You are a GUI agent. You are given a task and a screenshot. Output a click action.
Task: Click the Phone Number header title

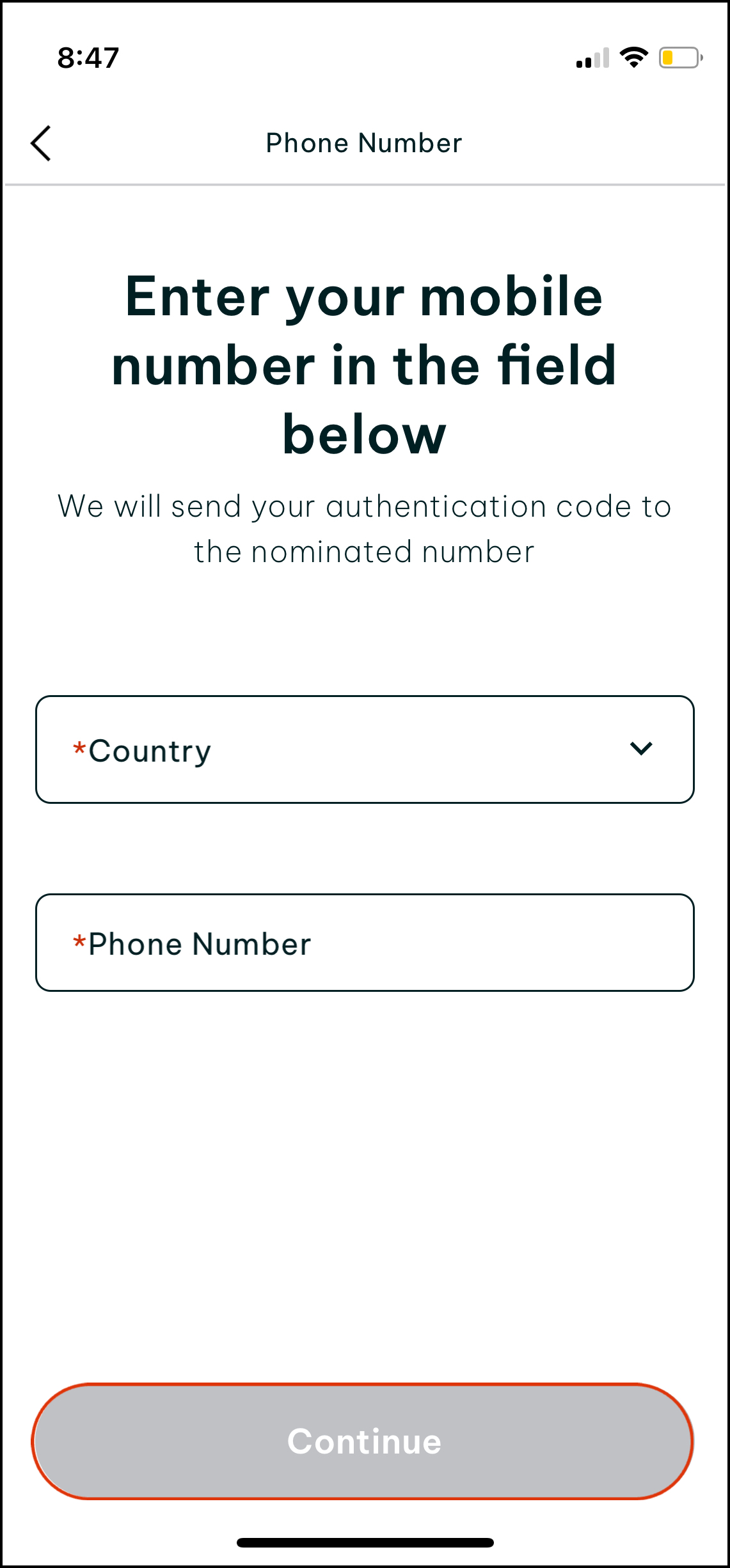click(x=364, y=143)
